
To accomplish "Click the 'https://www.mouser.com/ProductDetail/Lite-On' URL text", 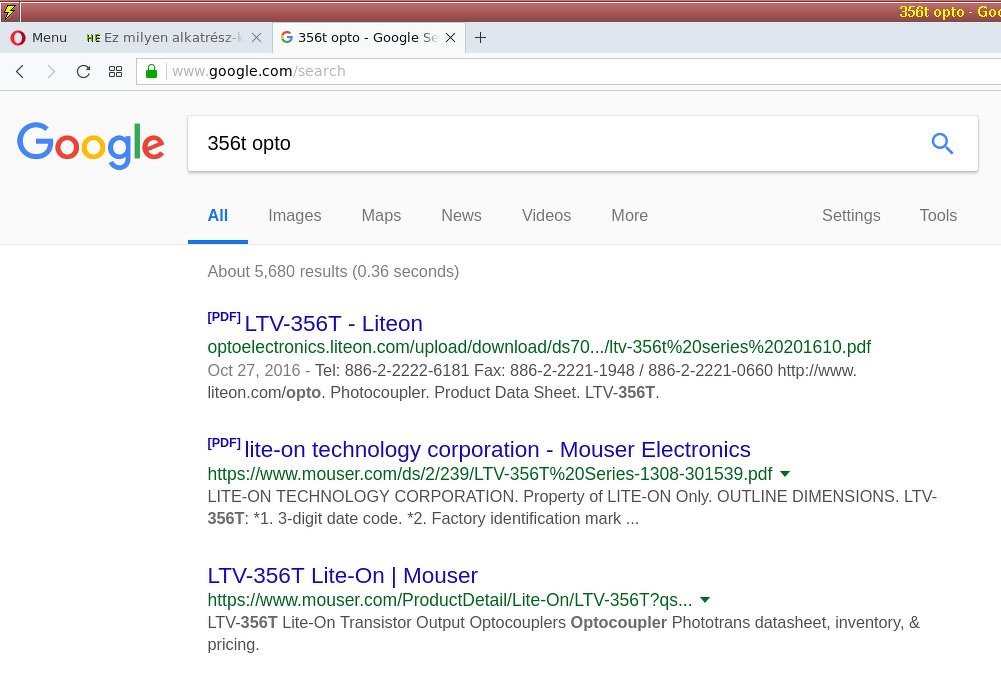I will tap(449, 600).
